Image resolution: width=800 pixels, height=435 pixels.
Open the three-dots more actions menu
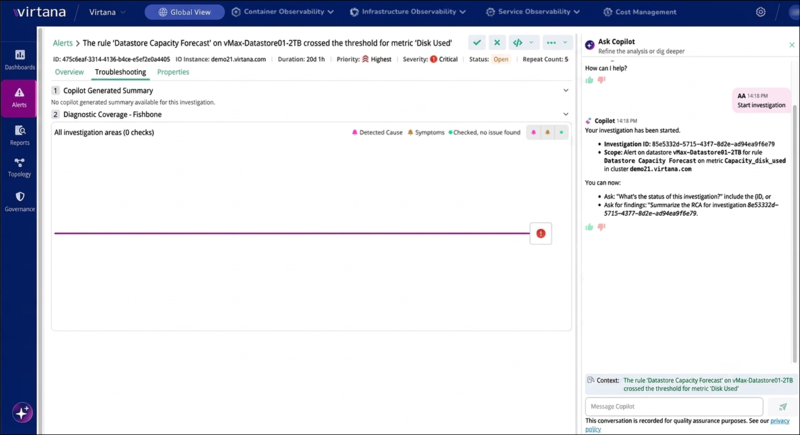[x=551, y=43]
